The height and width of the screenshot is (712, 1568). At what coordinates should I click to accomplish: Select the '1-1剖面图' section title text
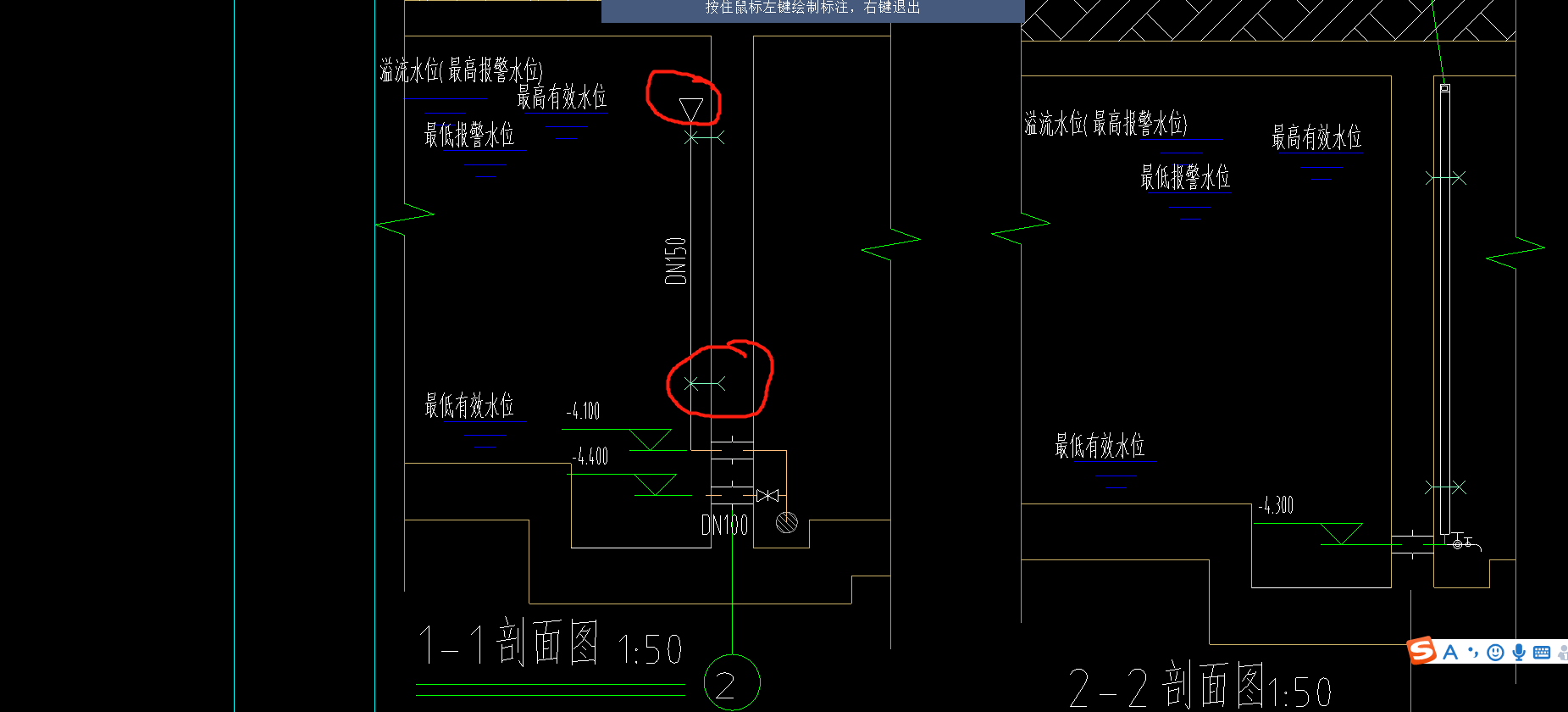pyautogui.click(x=510, y=642)
